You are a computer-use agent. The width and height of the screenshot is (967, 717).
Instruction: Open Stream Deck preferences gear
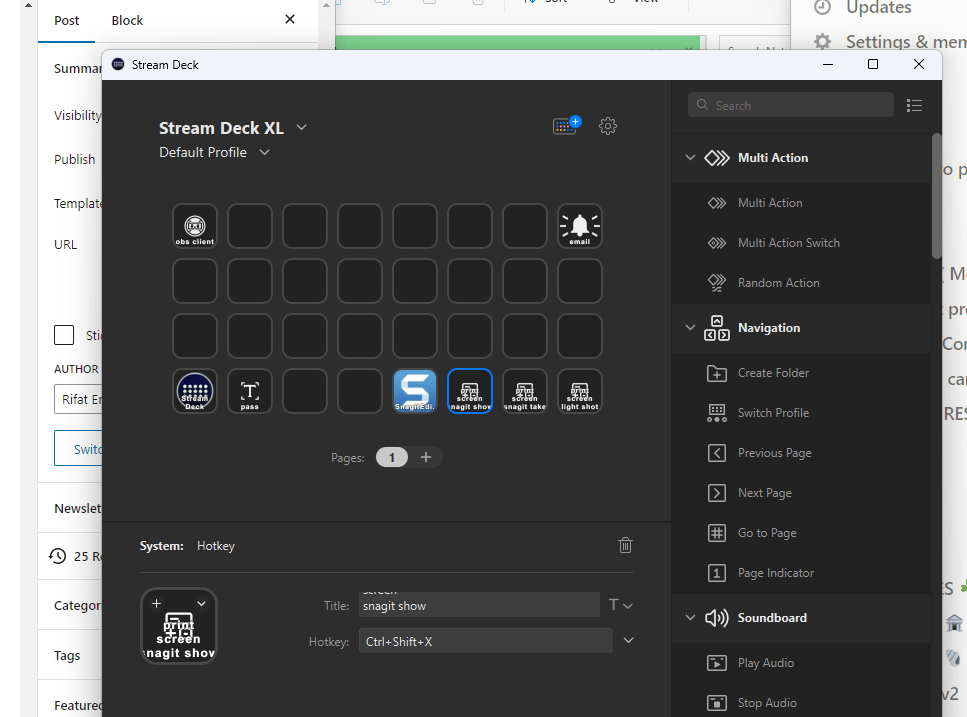(607, 126)
